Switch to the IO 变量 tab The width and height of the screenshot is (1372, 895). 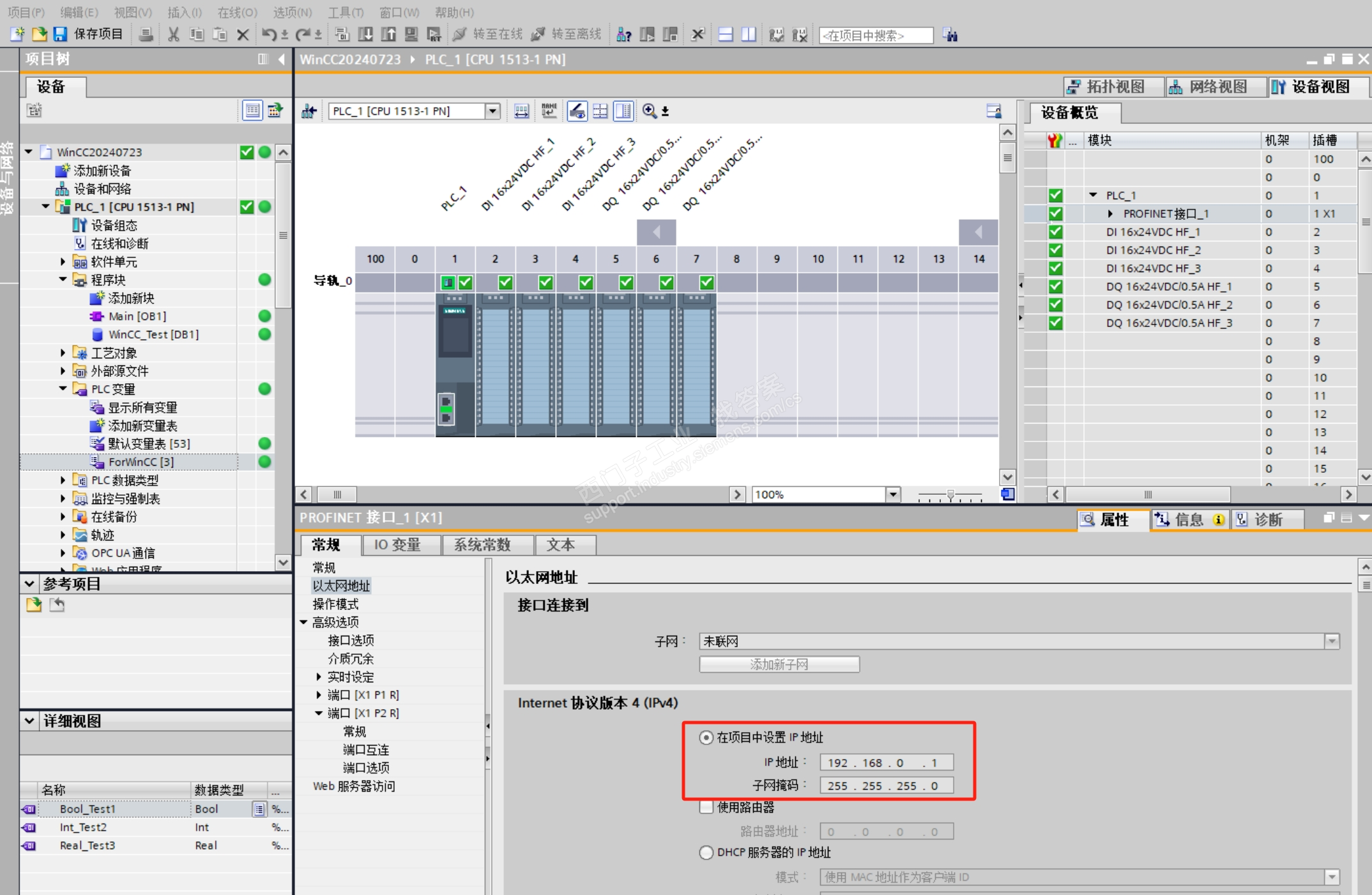[x=397, y=545]
